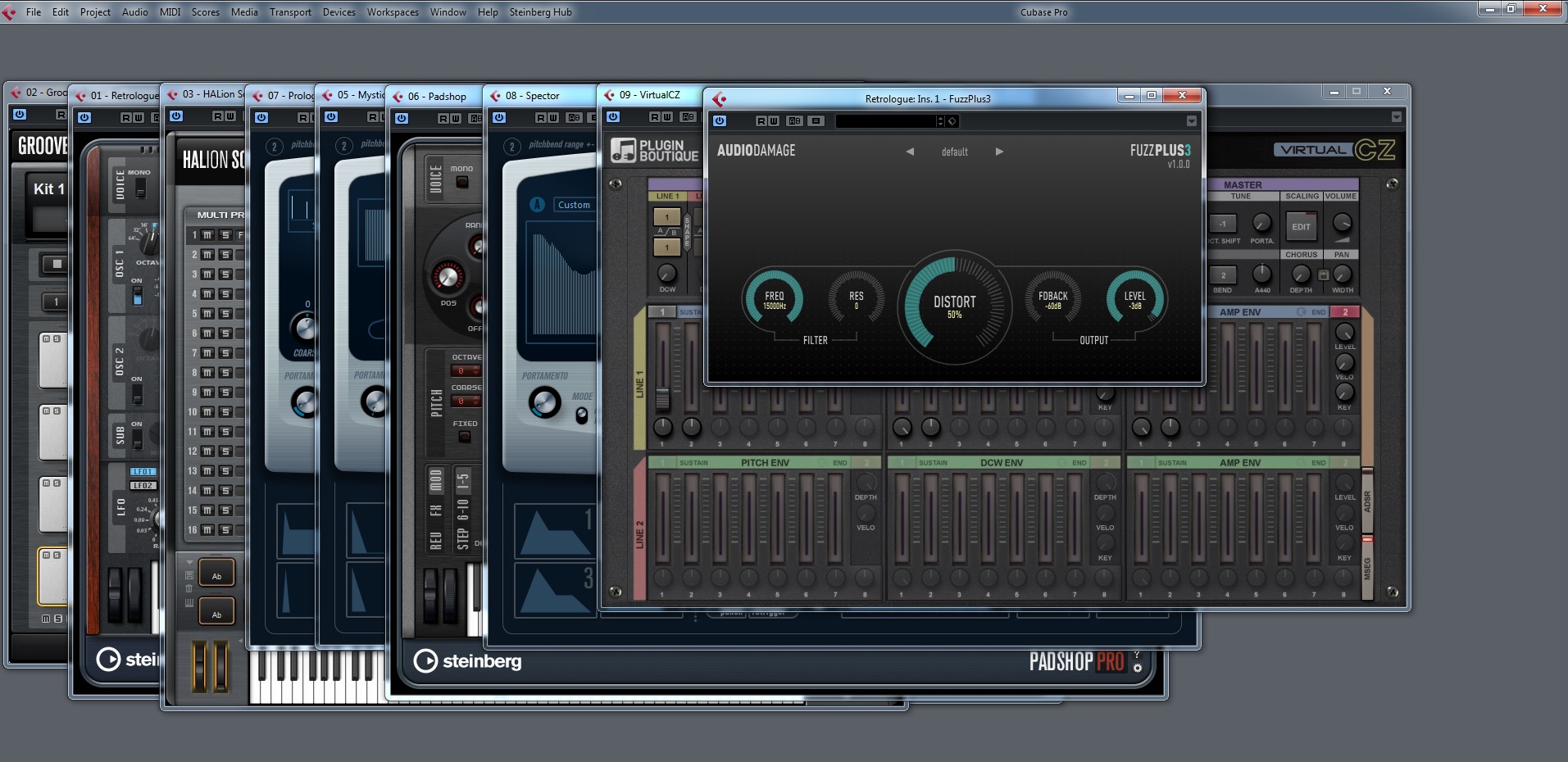
Task: Open the Devices menu
Action: click(339, 12)
